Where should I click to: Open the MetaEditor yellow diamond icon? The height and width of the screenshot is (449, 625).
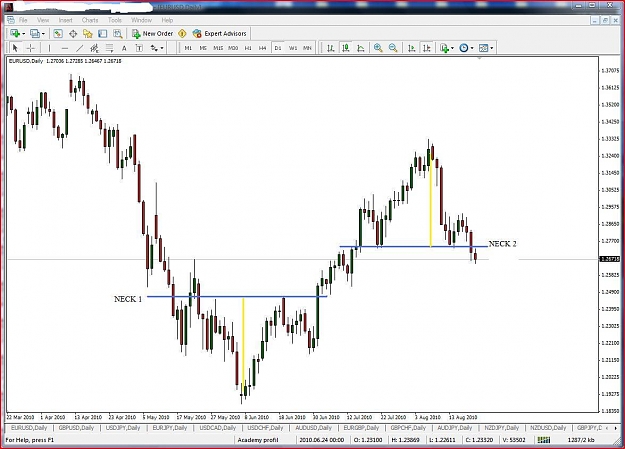[x=182, y=33]
